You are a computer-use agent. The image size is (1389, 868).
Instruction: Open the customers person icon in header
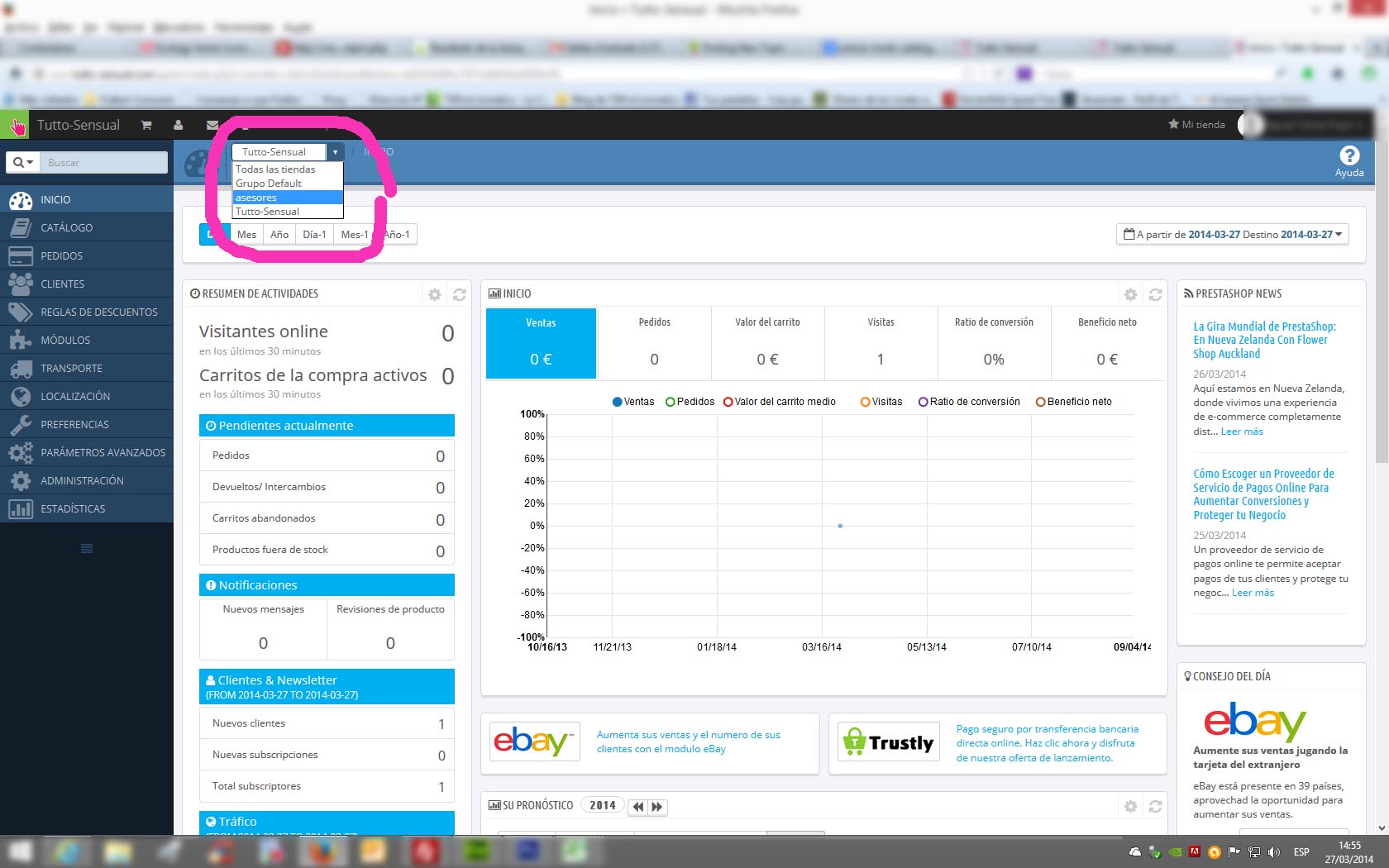(x=178, y=125)
